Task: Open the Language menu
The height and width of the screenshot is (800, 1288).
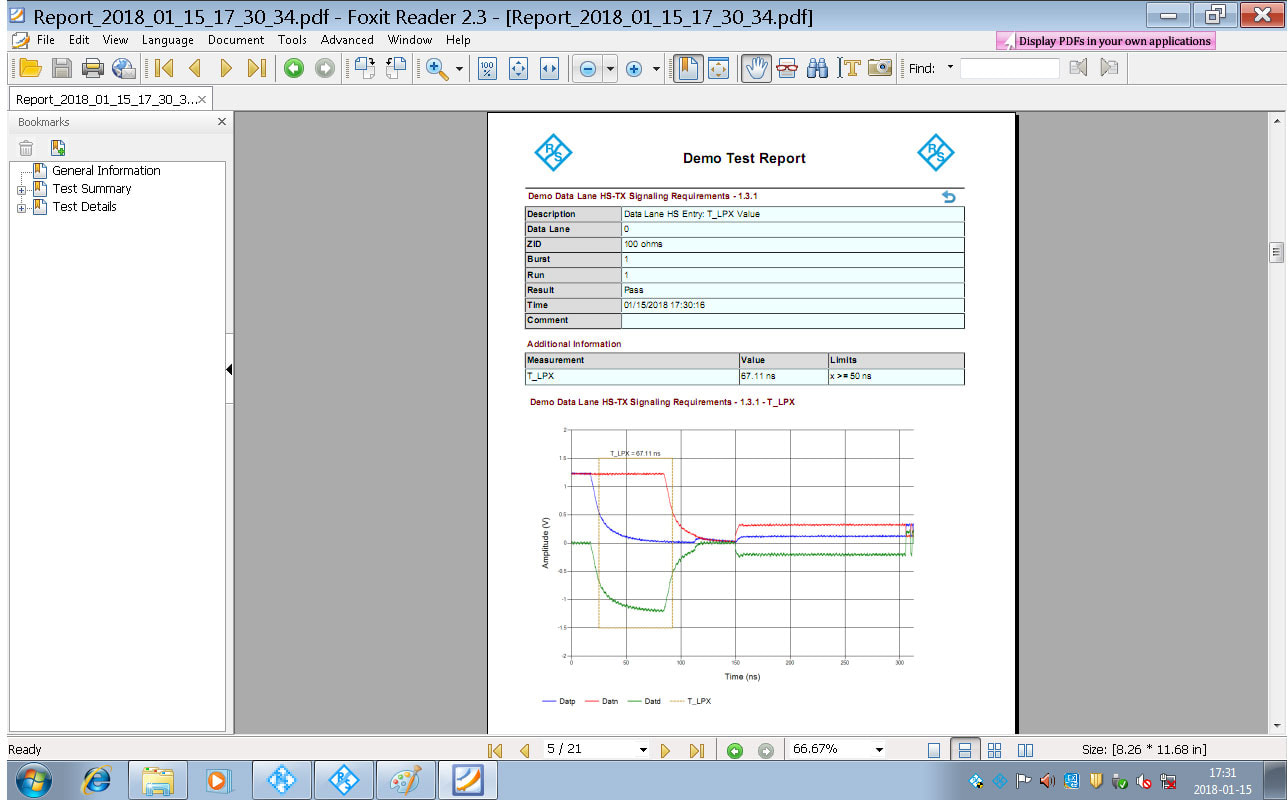Action: pos(168,40)
